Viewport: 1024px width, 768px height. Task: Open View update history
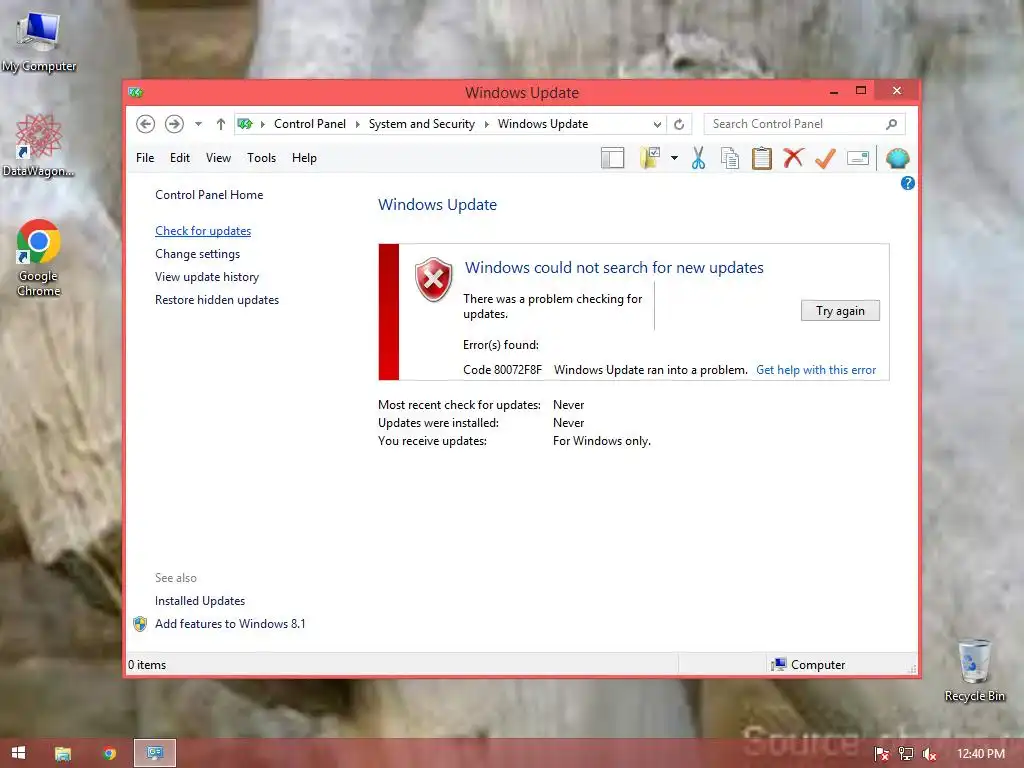pos(207,277)
